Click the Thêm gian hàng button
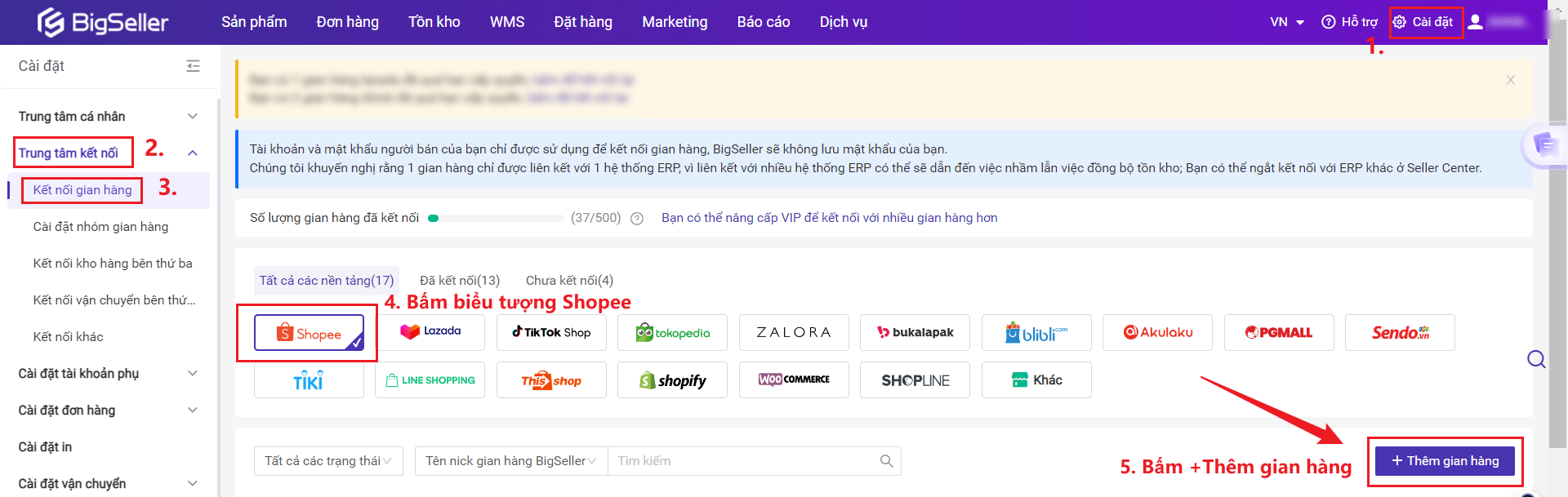Viewport: 1568px width, 497px height. coord(1444,461)
